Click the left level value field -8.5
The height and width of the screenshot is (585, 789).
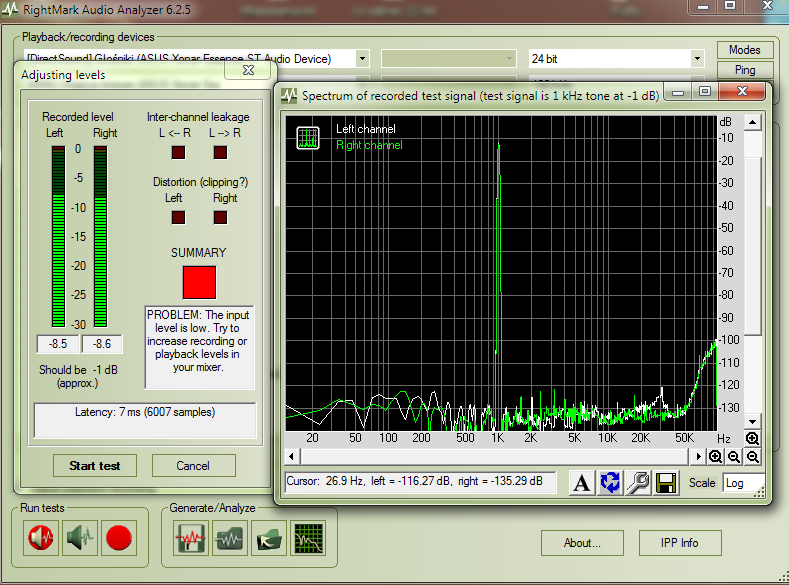(58, 344)
